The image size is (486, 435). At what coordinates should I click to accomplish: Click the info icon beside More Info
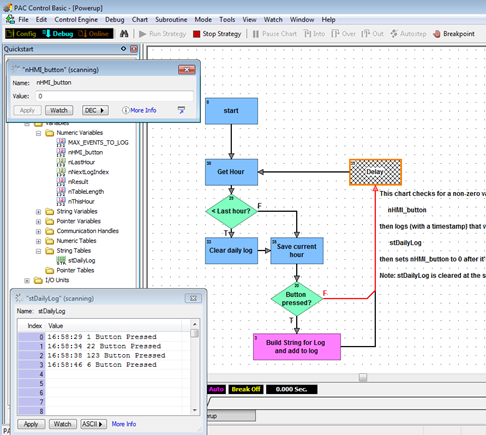(x=125, y=110)
